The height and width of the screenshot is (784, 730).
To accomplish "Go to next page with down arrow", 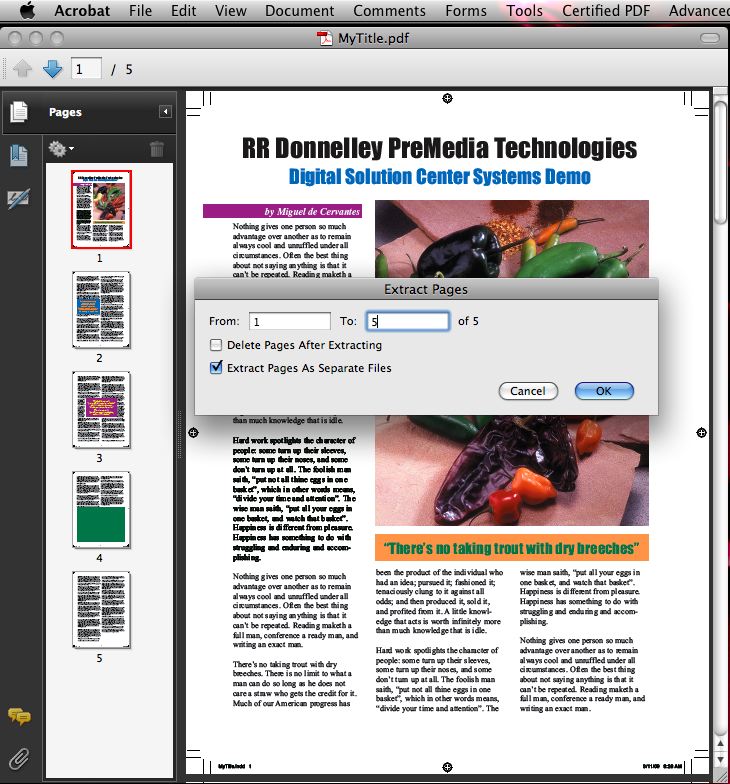I will 52,69.
